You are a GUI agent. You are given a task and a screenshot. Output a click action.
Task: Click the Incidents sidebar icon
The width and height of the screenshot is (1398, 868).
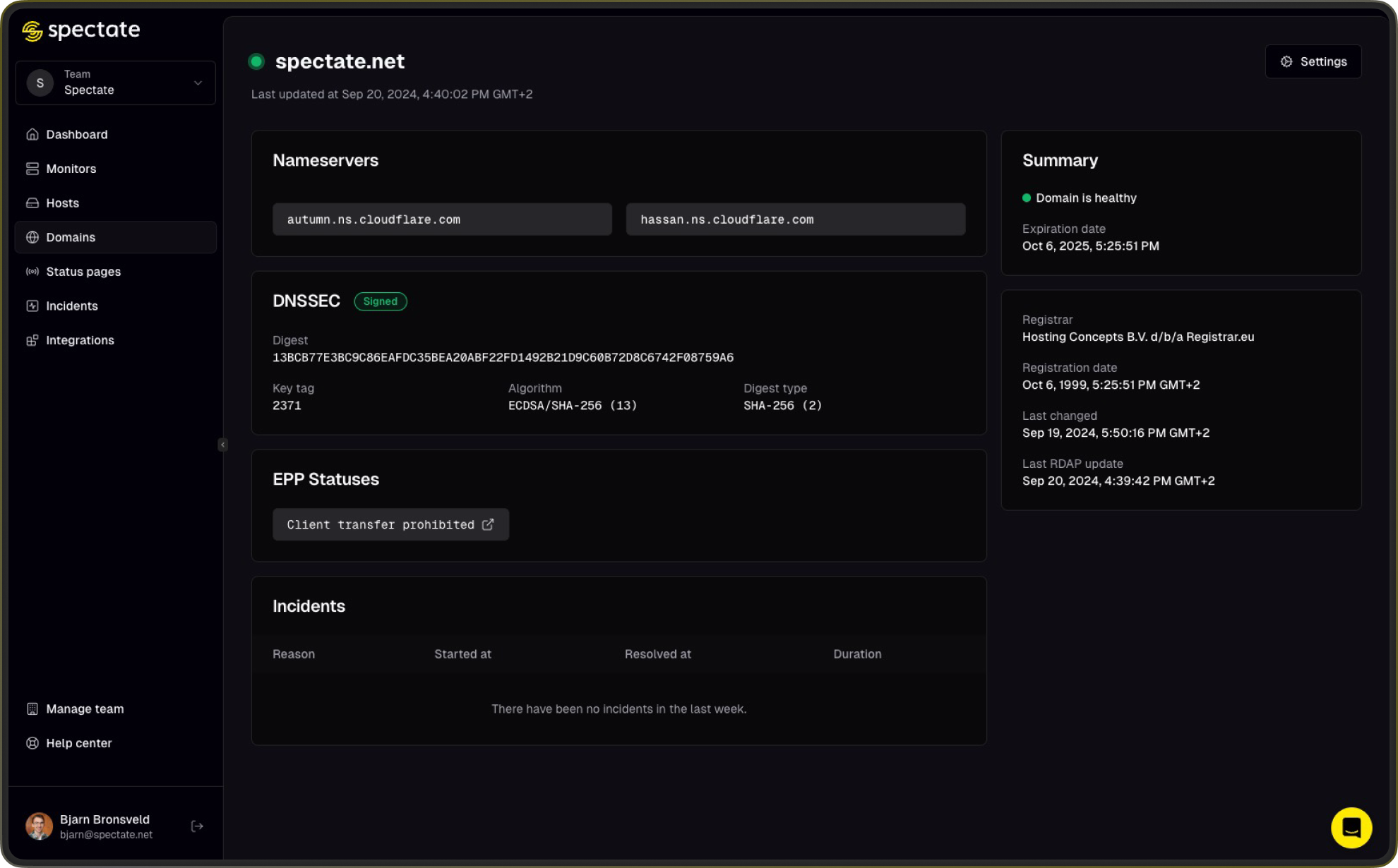pyautogui.click(x=32, y=306)
